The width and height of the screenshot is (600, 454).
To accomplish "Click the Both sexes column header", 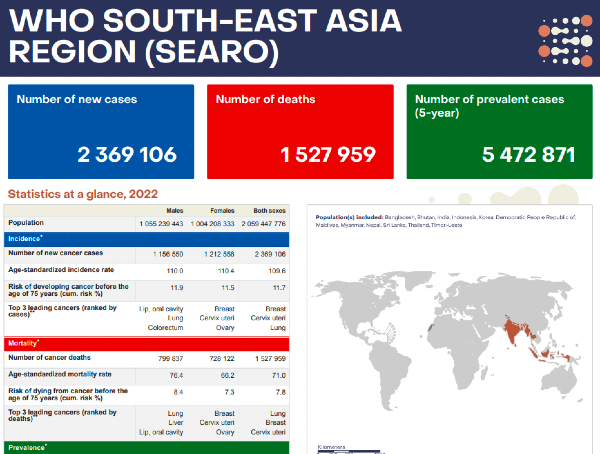I will coord(268,211).
